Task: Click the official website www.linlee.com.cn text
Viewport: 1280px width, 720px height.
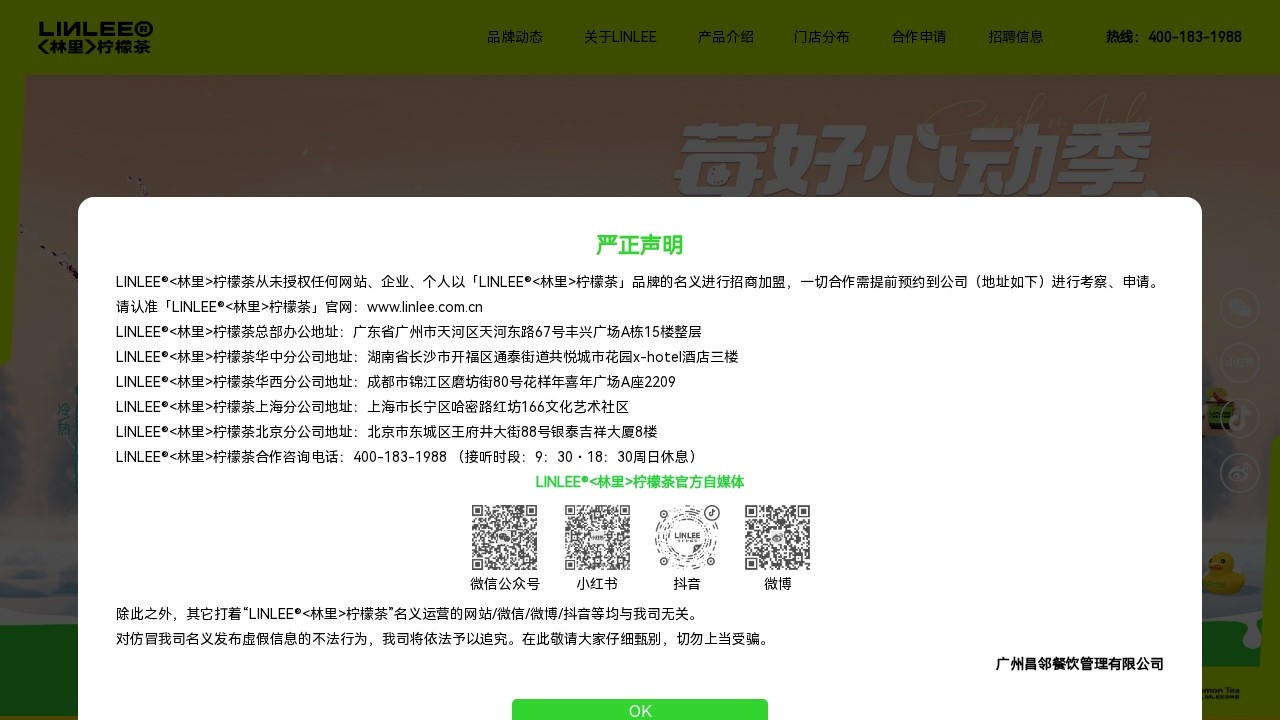Action: point(425,307)
